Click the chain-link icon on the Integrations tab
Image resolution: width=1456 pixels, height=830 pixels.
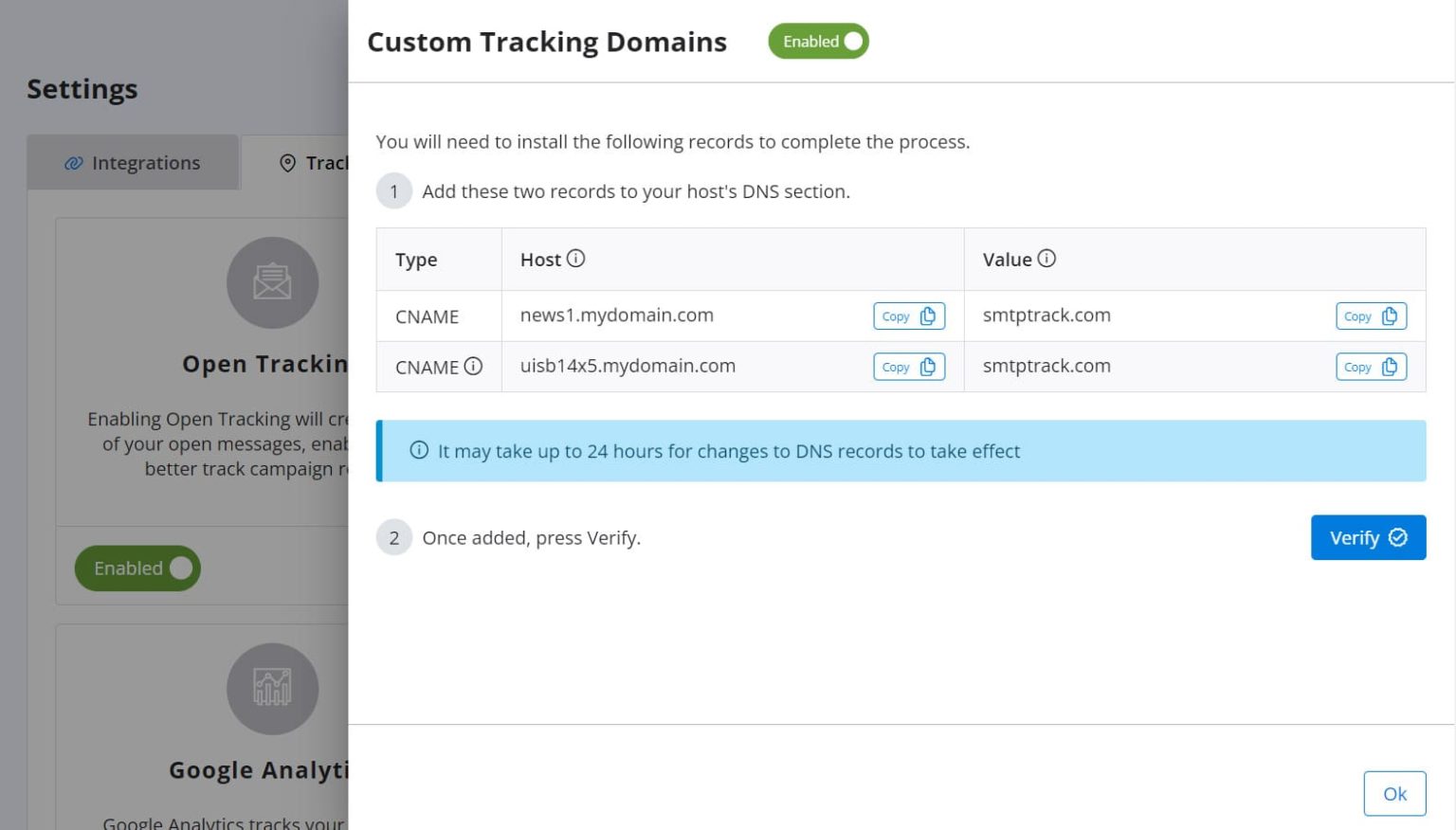tap(73, 163)
